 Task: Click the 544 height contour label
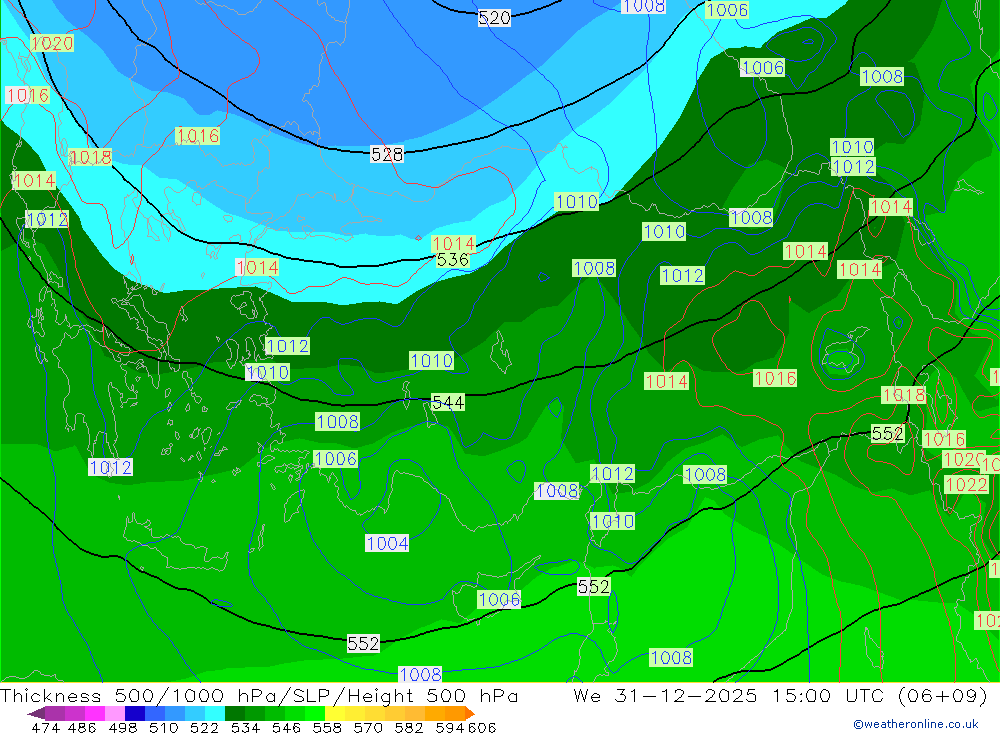[448, 403]
